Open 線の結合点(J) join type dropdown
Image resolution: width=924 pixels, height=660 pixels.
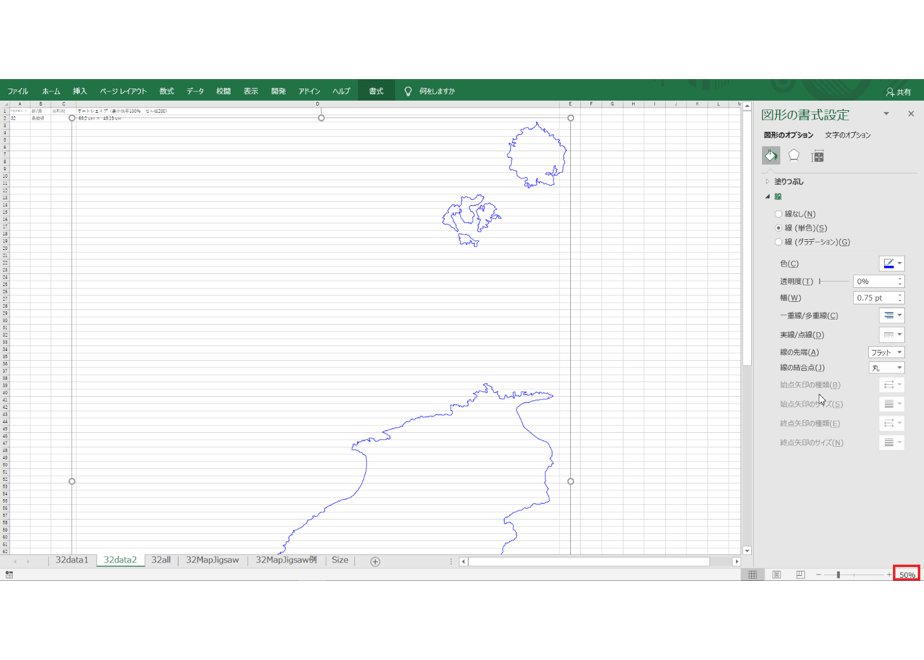point(886,368)
